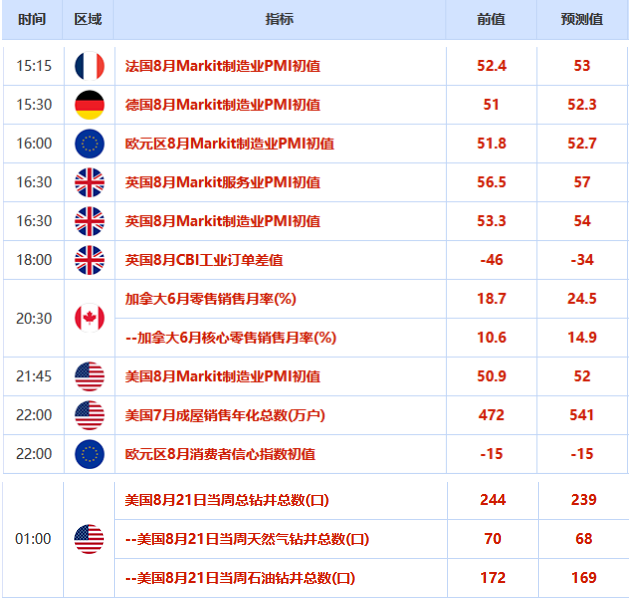Click the US flag beside 美国7月成屋销售年化总数
The width and height of the screenshot is (630, 598).
coord(89,415)
